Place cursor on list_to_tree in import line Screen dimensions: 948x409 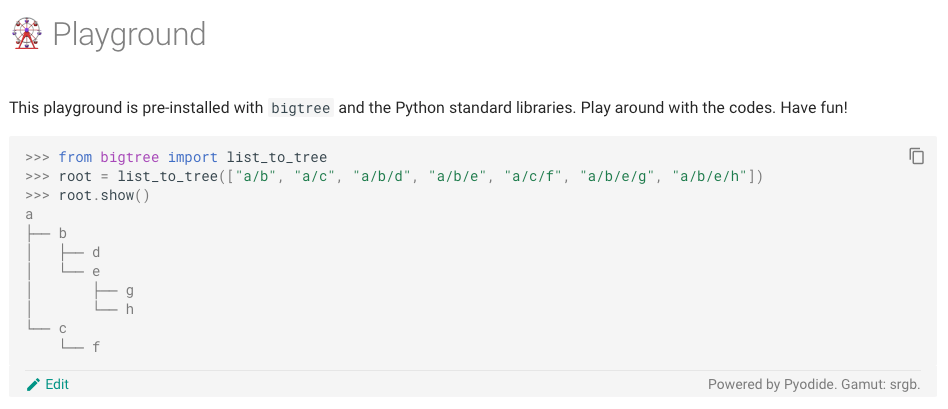click(x=277, y=158)
